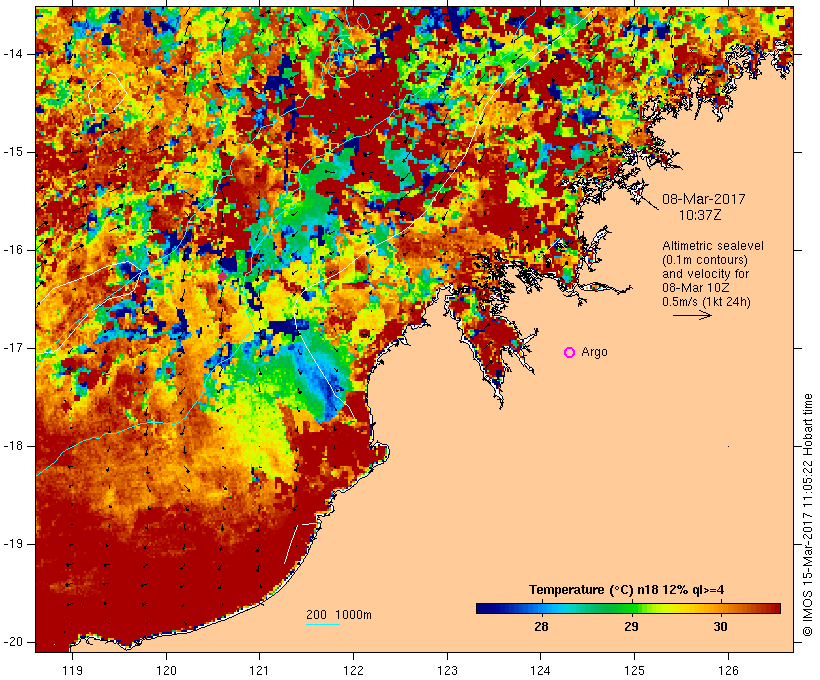Click the latitude label '-14'
Image resolution: width=820 pixels, height=680 pixels.
click(x=13, y=54)
